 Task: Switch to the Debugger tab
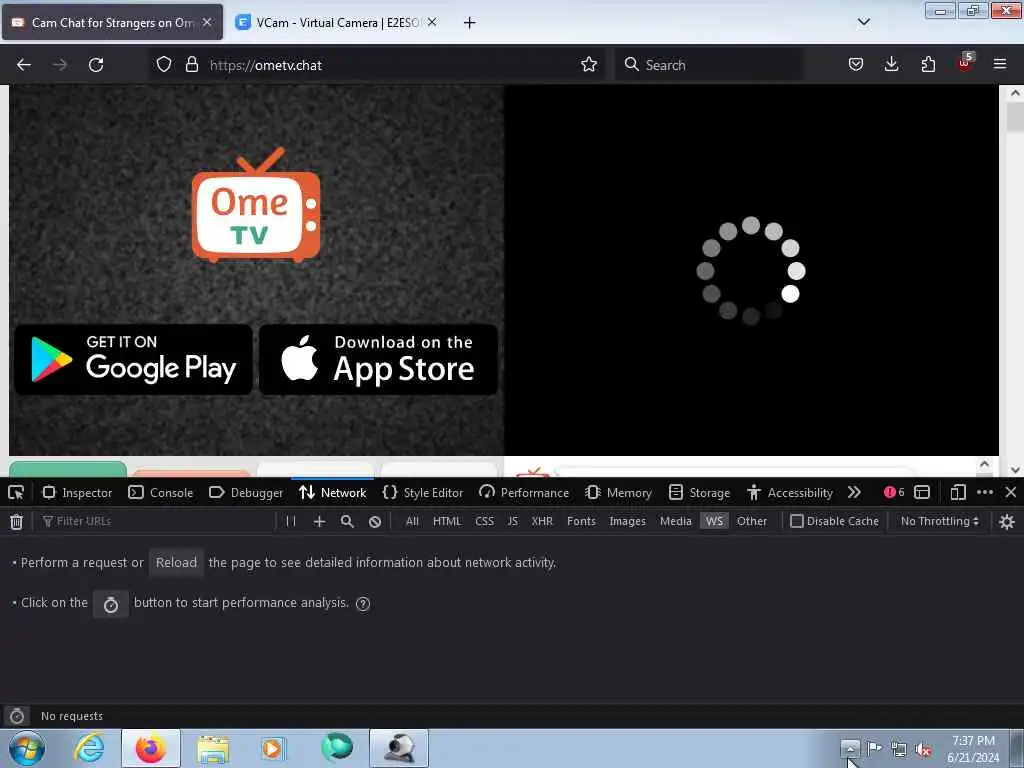246,492
